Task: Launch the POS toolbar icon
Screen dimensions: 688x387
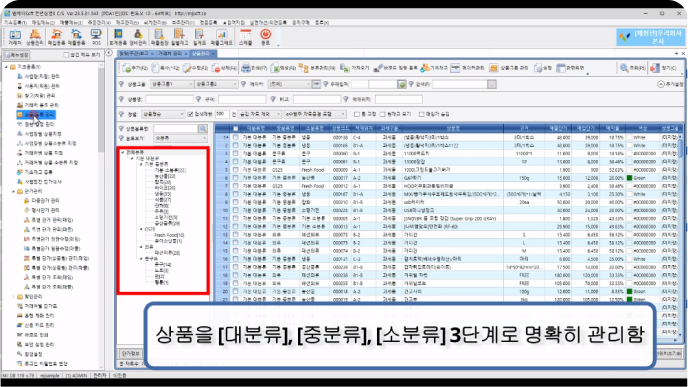Action: (x=96, y=37)
